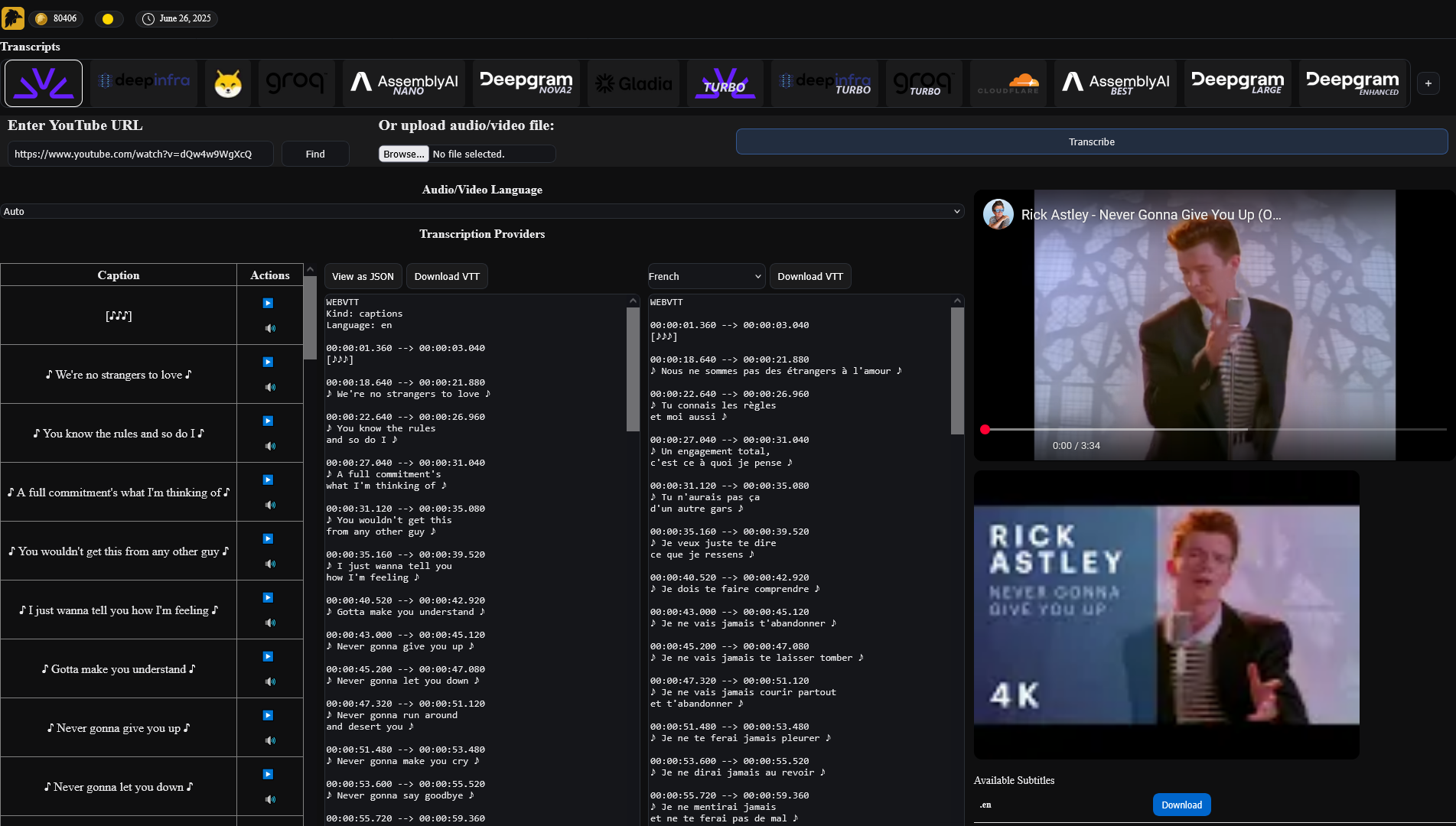Play "Never gonna let you down" caption
This screenshot has height=826, width=1456.
click(268, 774)
